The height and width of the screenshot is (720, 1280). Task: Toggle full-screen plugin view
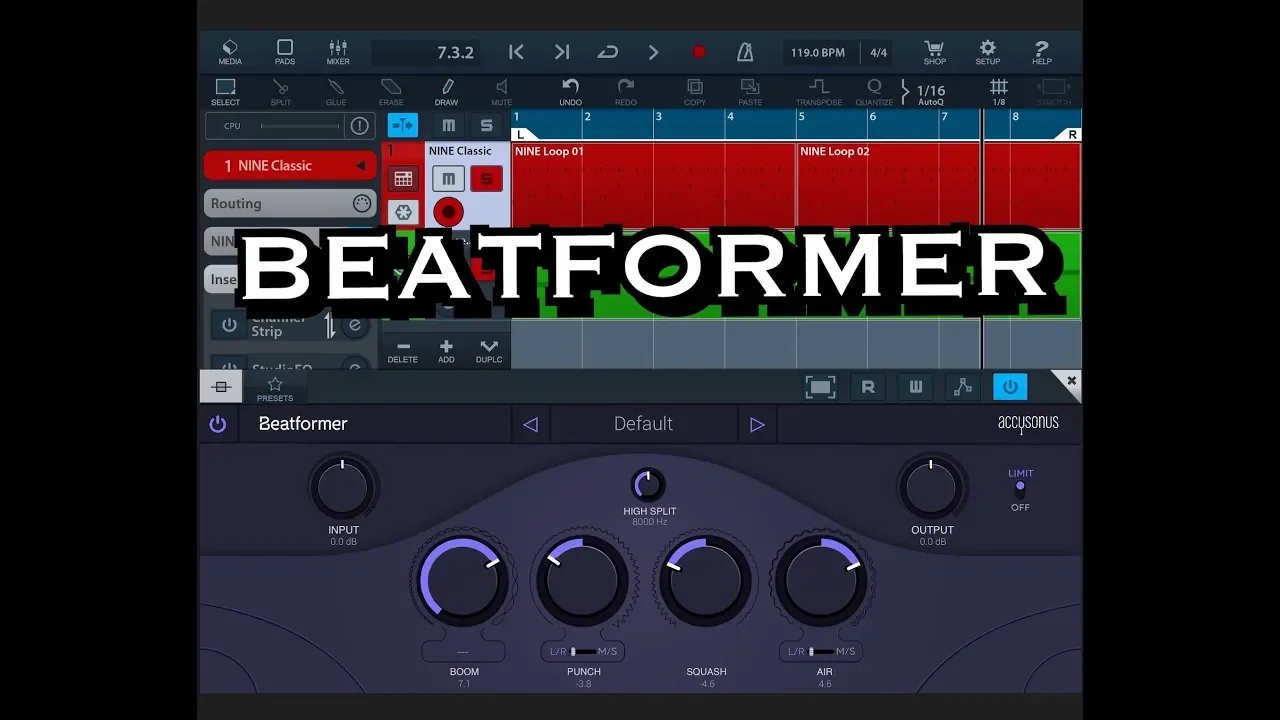coord(820,387)
